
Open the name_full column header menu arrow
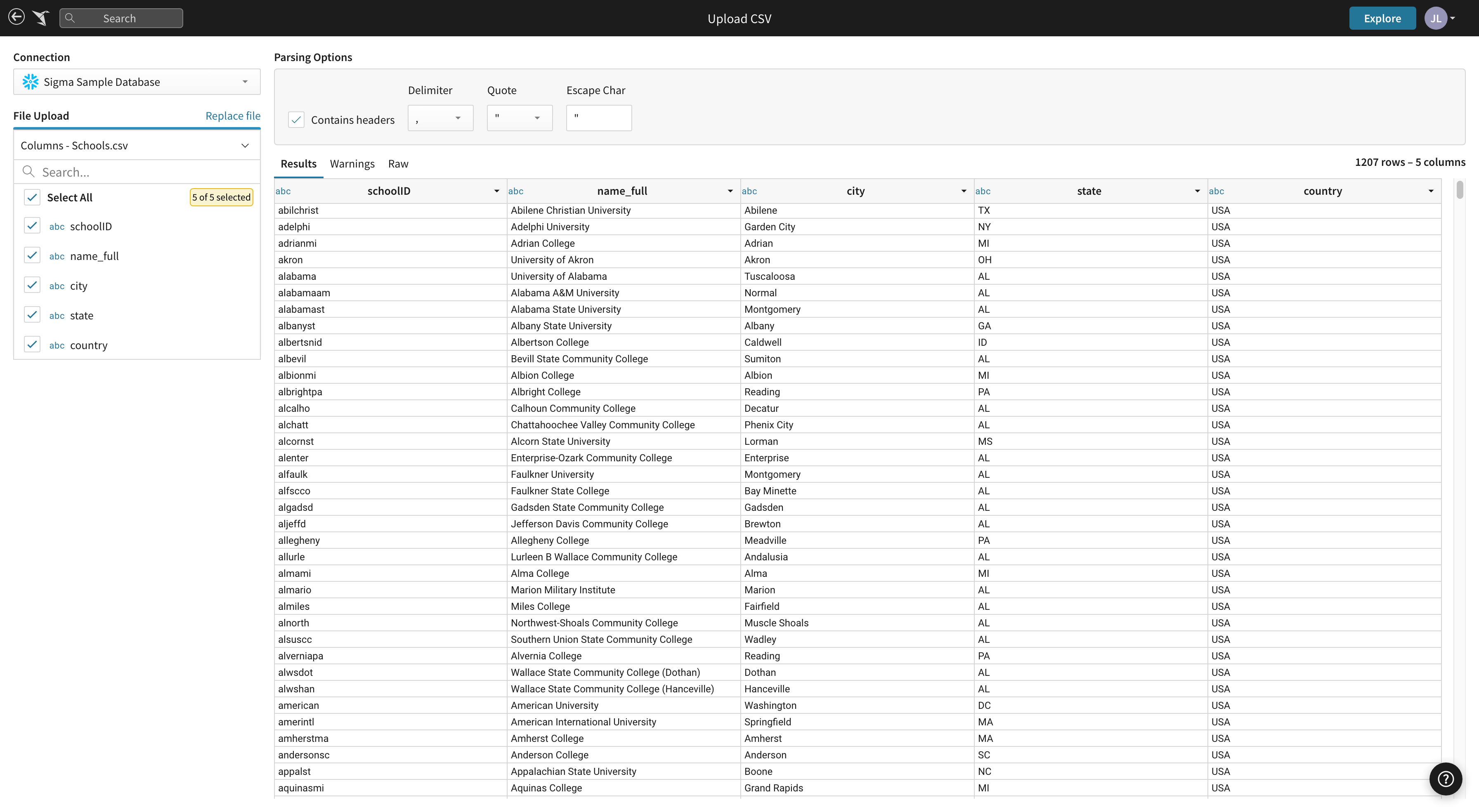click(730, 191)
